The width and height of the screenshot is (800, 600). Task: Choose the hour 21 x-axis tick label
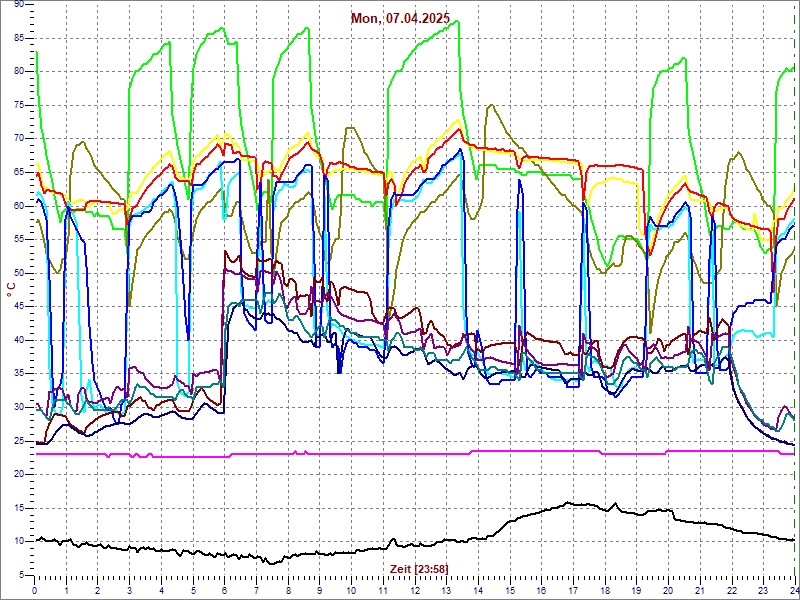pyautogui.click(x=700, y=591)
